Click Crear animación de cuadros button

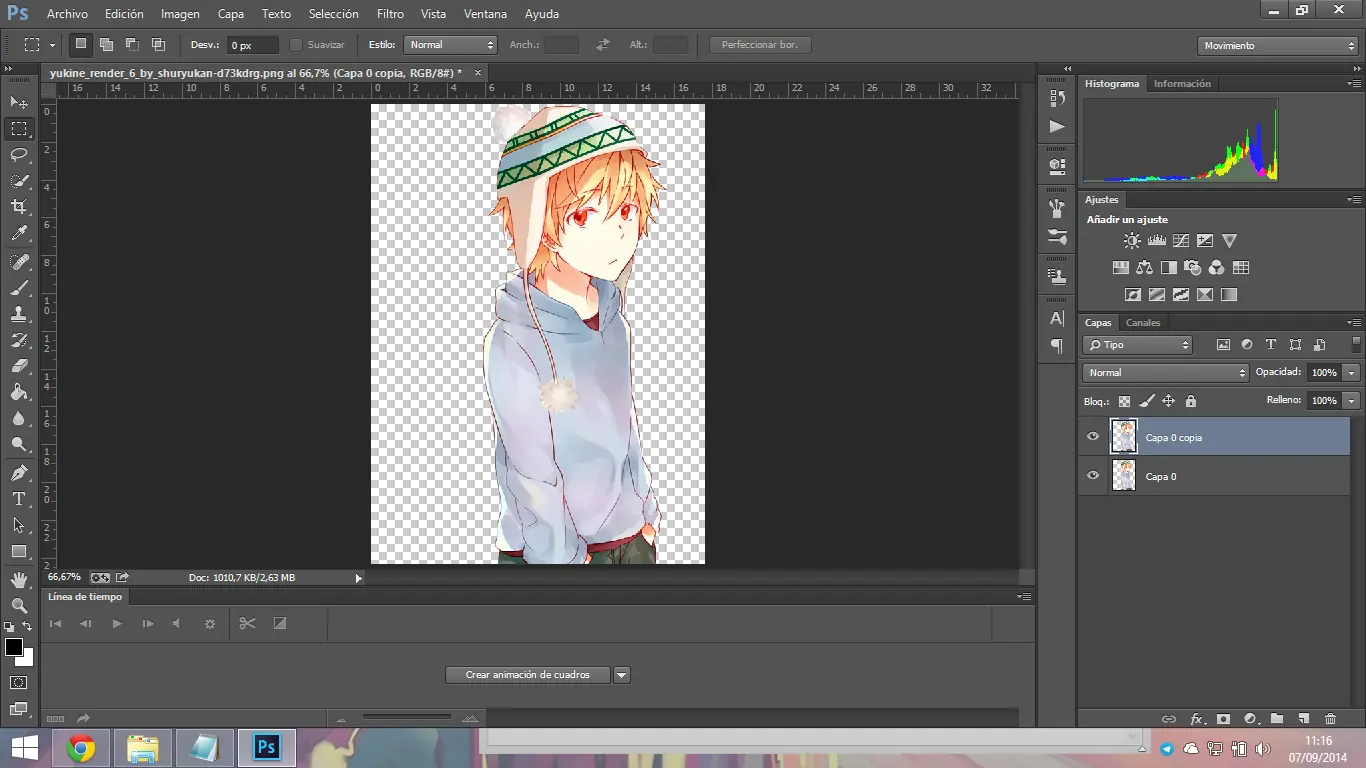pos(528,675)
